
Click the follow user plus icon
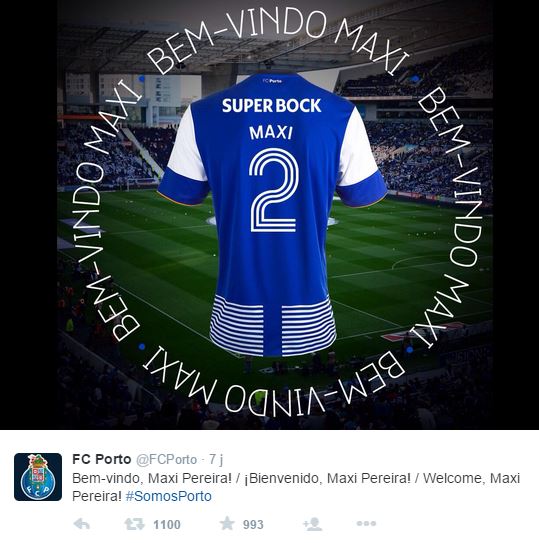(x=313, y=524)
